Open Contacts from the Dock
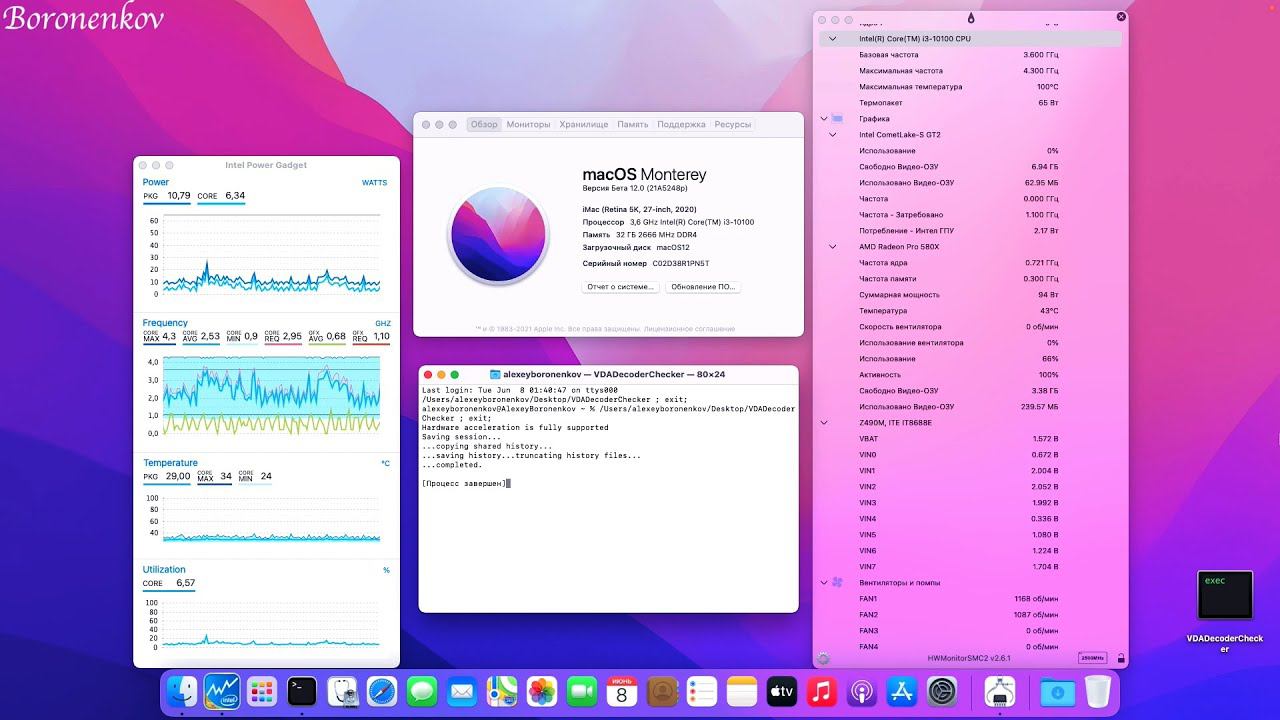 tap(661, 691)
